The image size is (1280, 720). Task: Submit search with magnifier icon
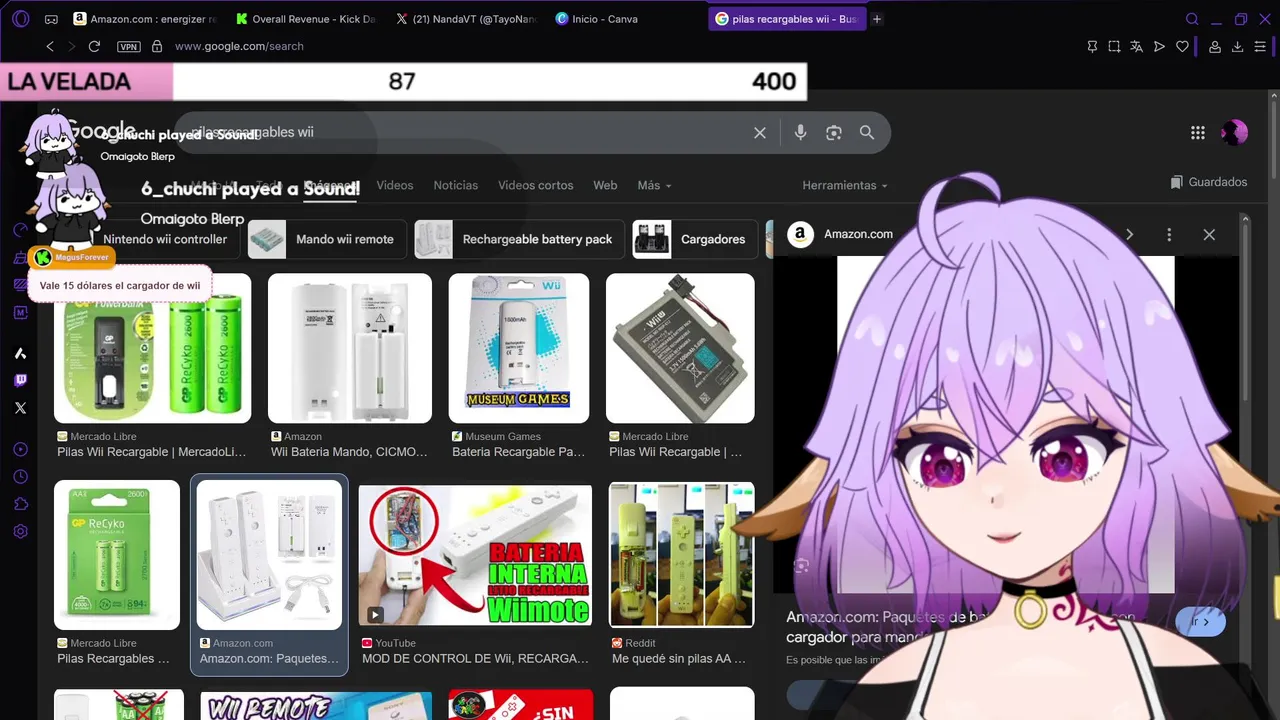(x=867, y=132)
